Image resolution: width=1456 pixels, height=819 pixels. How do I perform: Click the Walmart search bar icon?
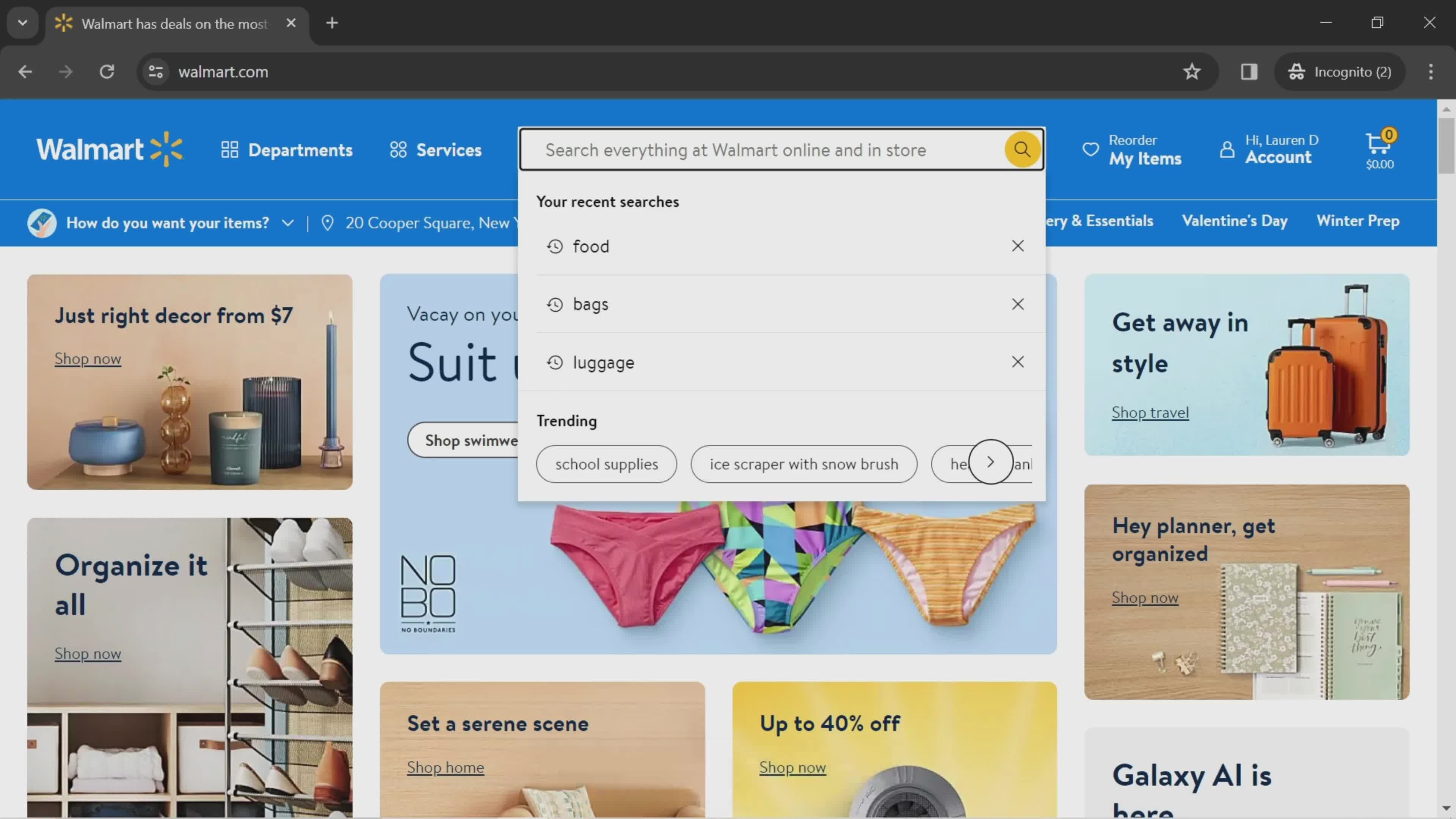point(1021,149)
